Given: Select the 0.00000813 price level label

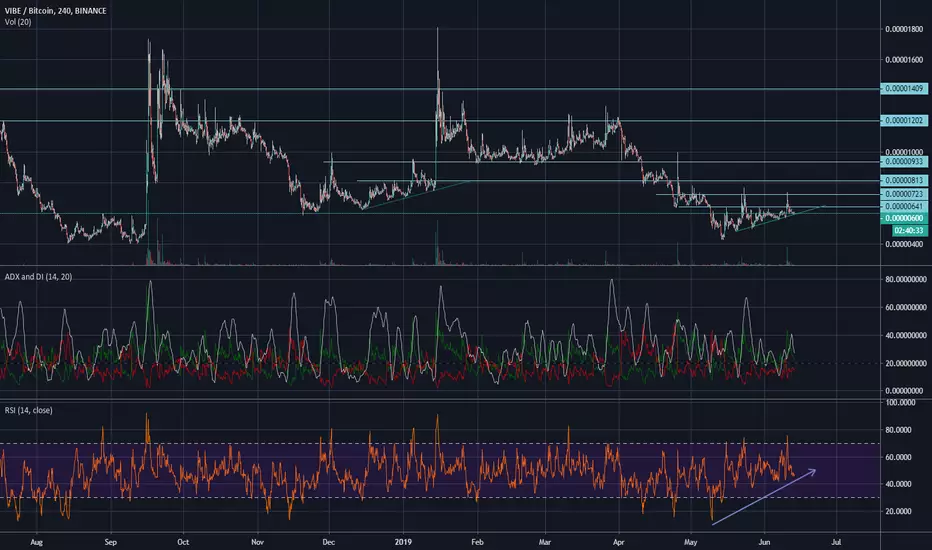Looking at the screenshot, I should coord(904,181).
